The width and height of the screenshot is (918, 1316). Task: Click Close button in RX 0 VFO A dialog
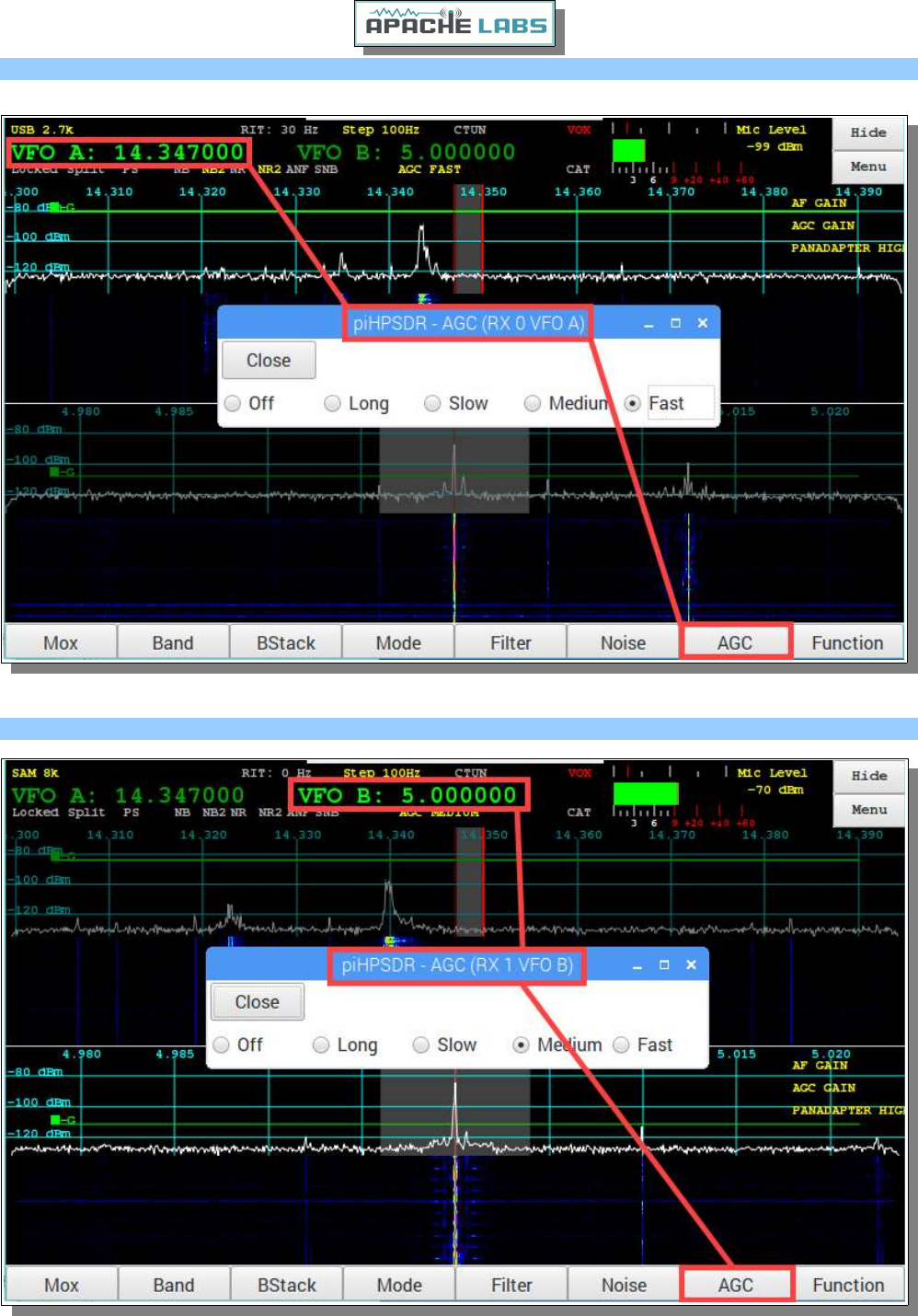tap(269, 361)
